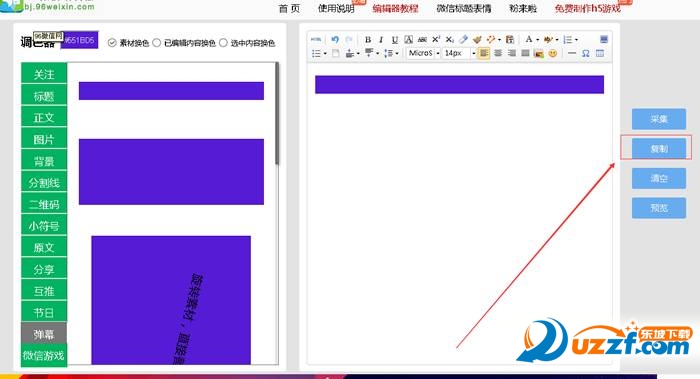Center-align text in the editor
700x379 pixels.
point(498,54)
